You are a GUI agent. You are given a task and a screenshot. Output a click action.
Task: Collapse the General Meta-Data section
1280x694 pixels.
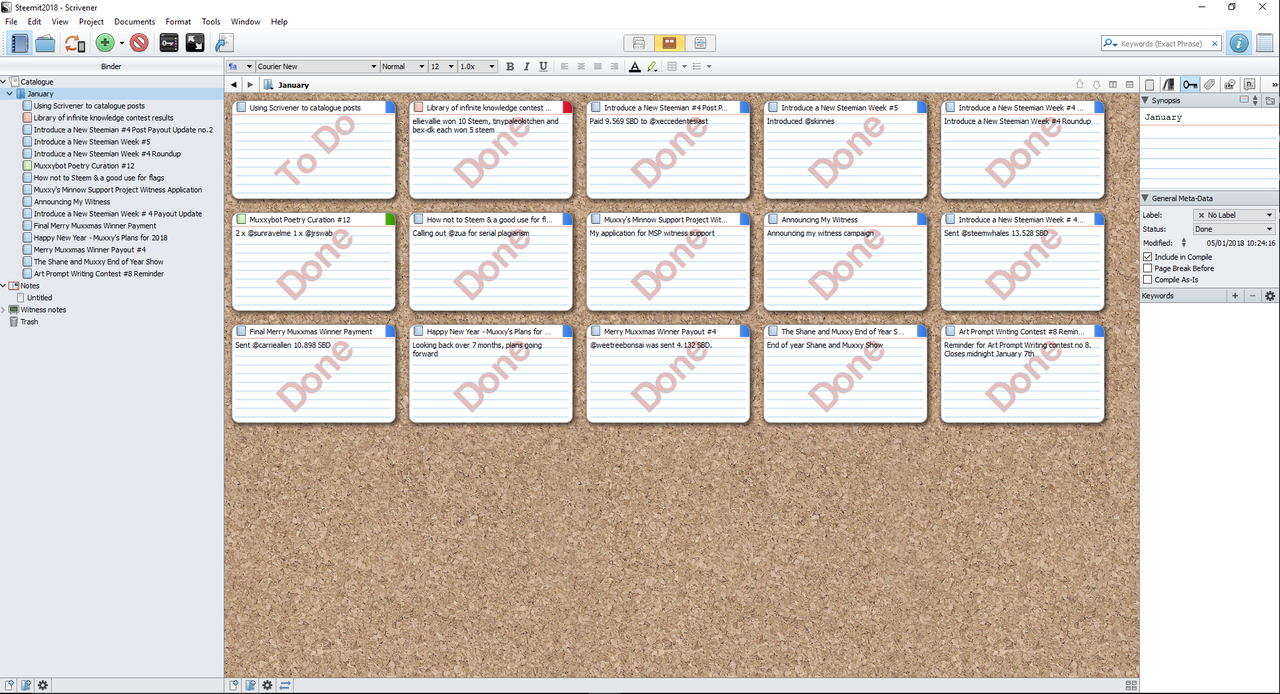click(1146, 198)
